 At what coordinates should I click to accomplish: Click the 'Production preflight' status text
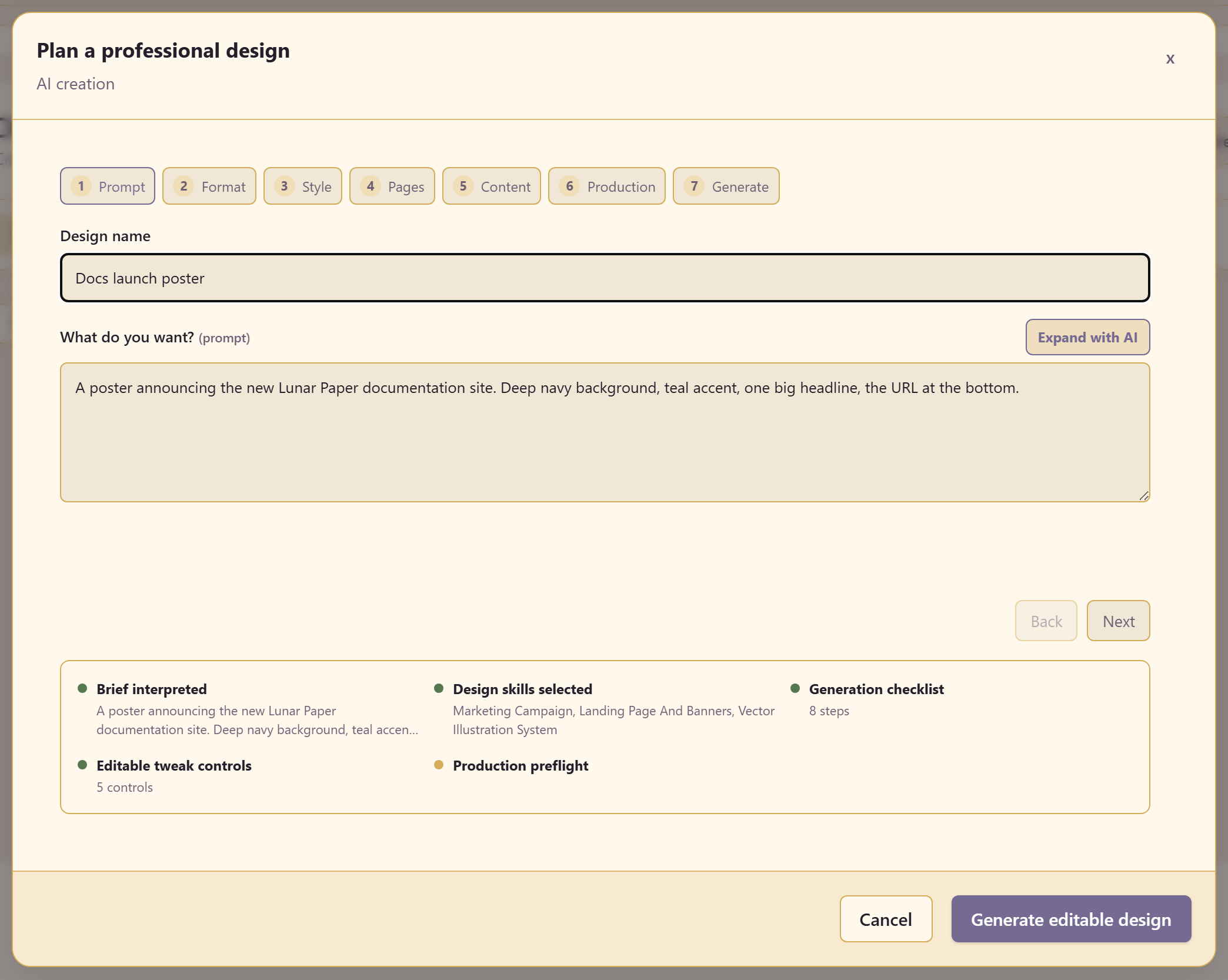point(520,765)
